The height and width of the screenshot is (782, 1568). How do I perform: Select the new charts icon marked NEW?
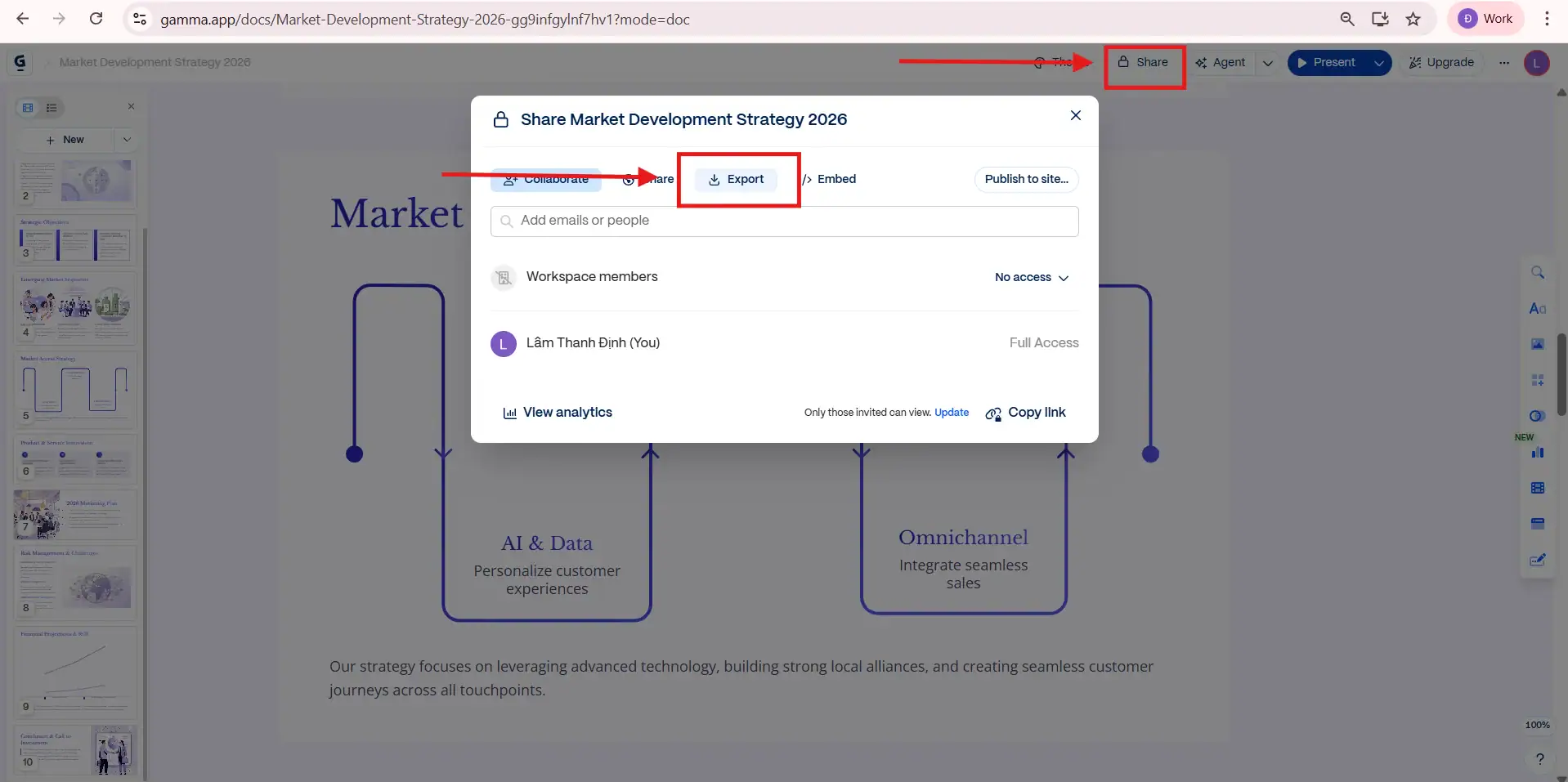click(x=1539, y=453)
